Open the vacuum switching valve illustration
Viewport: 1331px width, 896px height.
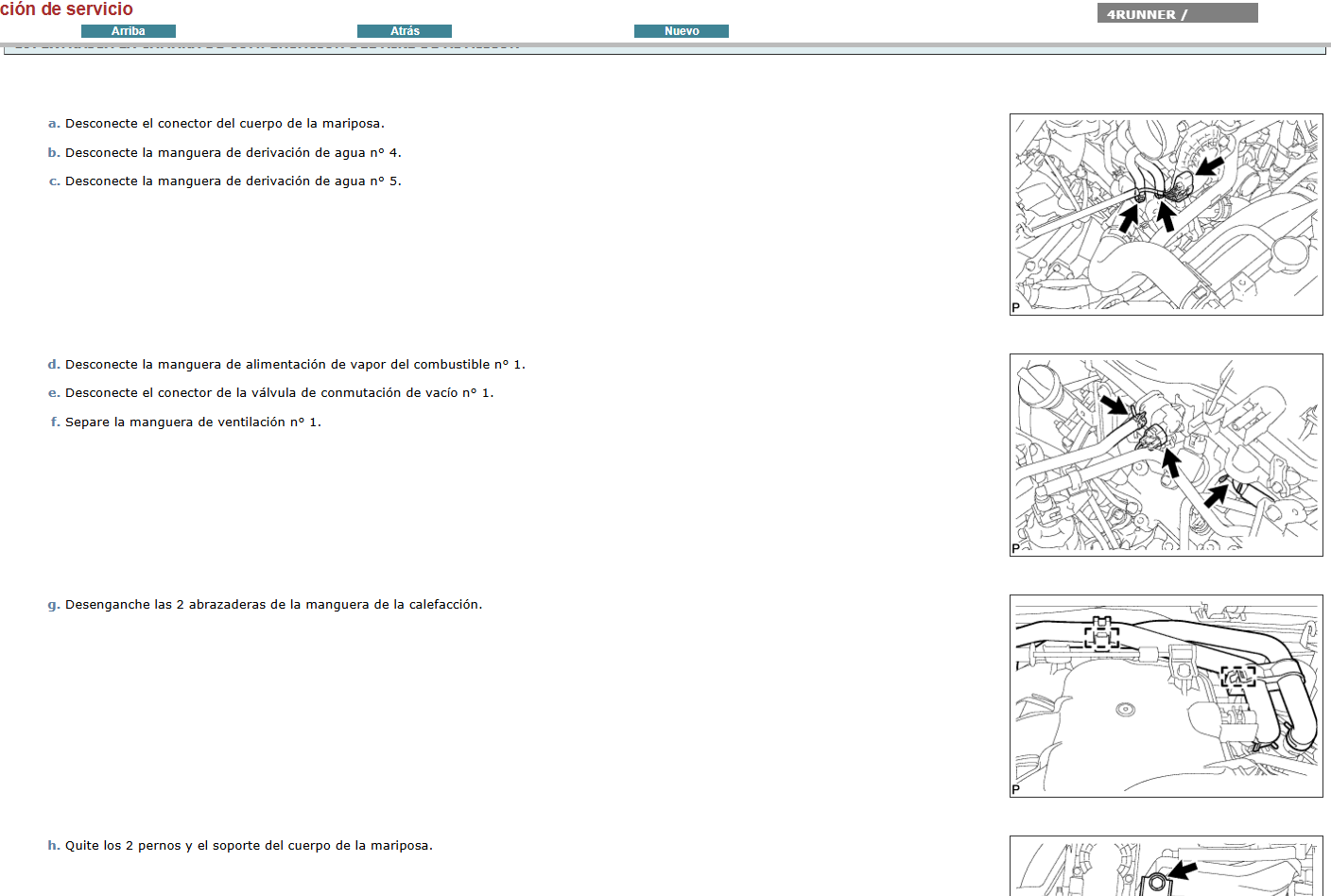[x=1166, y=455]
